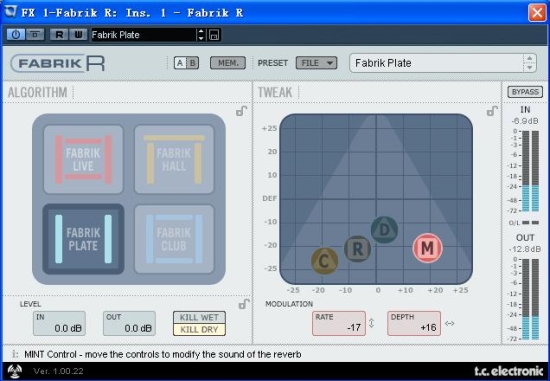Switch to the B comparison slot
The image size is (550, 381).
(x=193, y=63)
